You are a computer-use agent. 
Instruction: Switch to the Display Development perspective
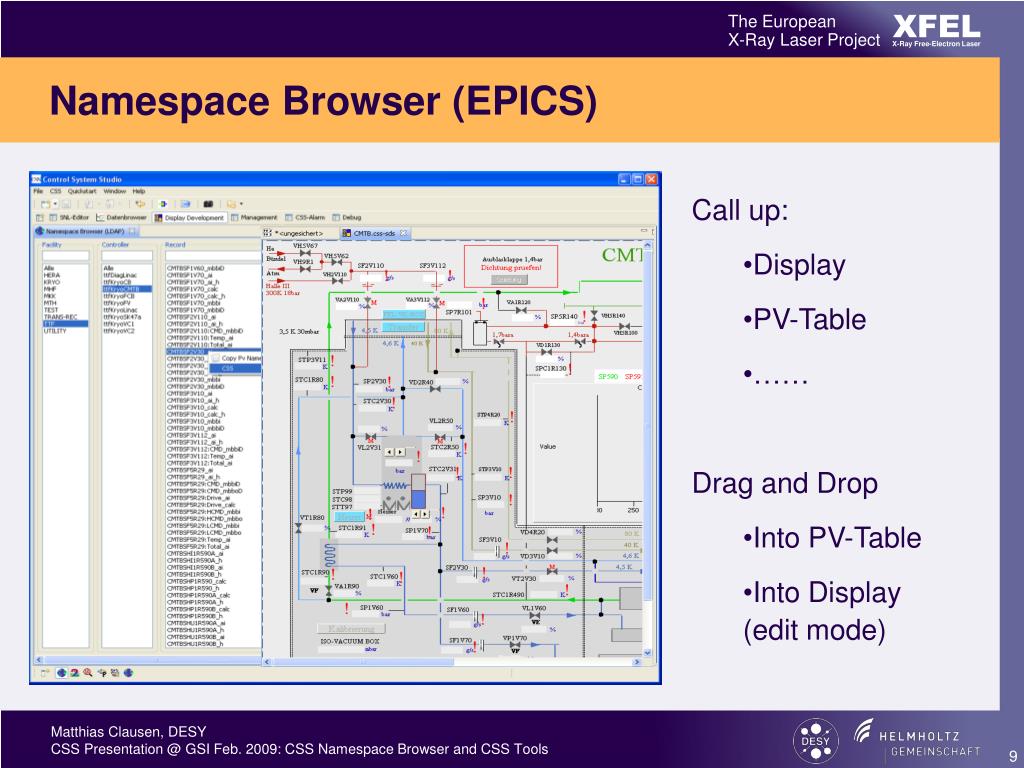point(190,217)
